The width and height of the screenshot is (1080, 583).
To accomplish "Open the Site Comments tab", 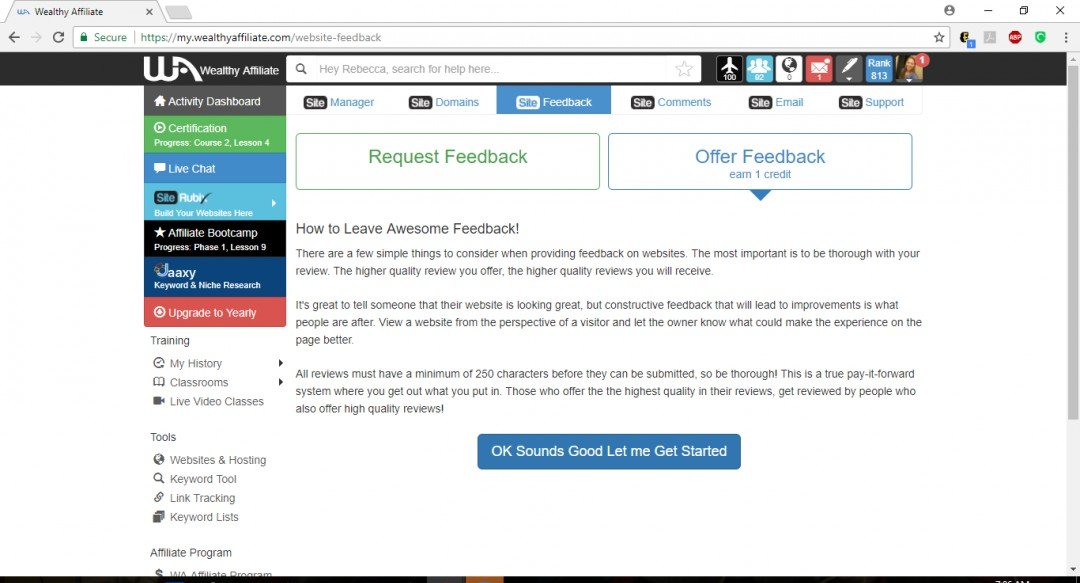I will (x=671, y=102).
